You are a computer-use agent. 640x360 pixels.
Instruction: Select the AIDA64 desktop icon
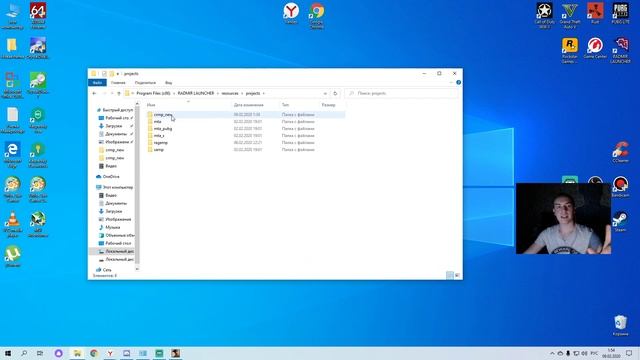(38, 16)
